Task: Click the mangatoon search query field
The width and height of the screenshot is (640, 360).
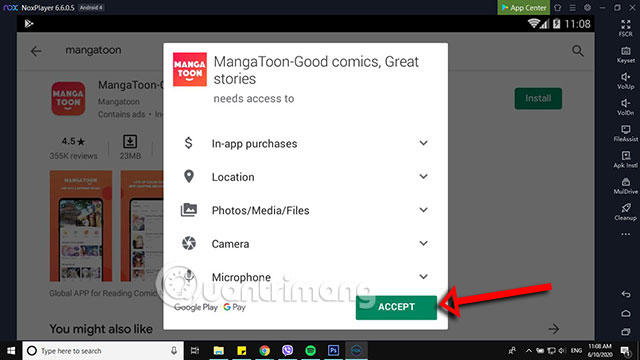Action: (93, 50)
